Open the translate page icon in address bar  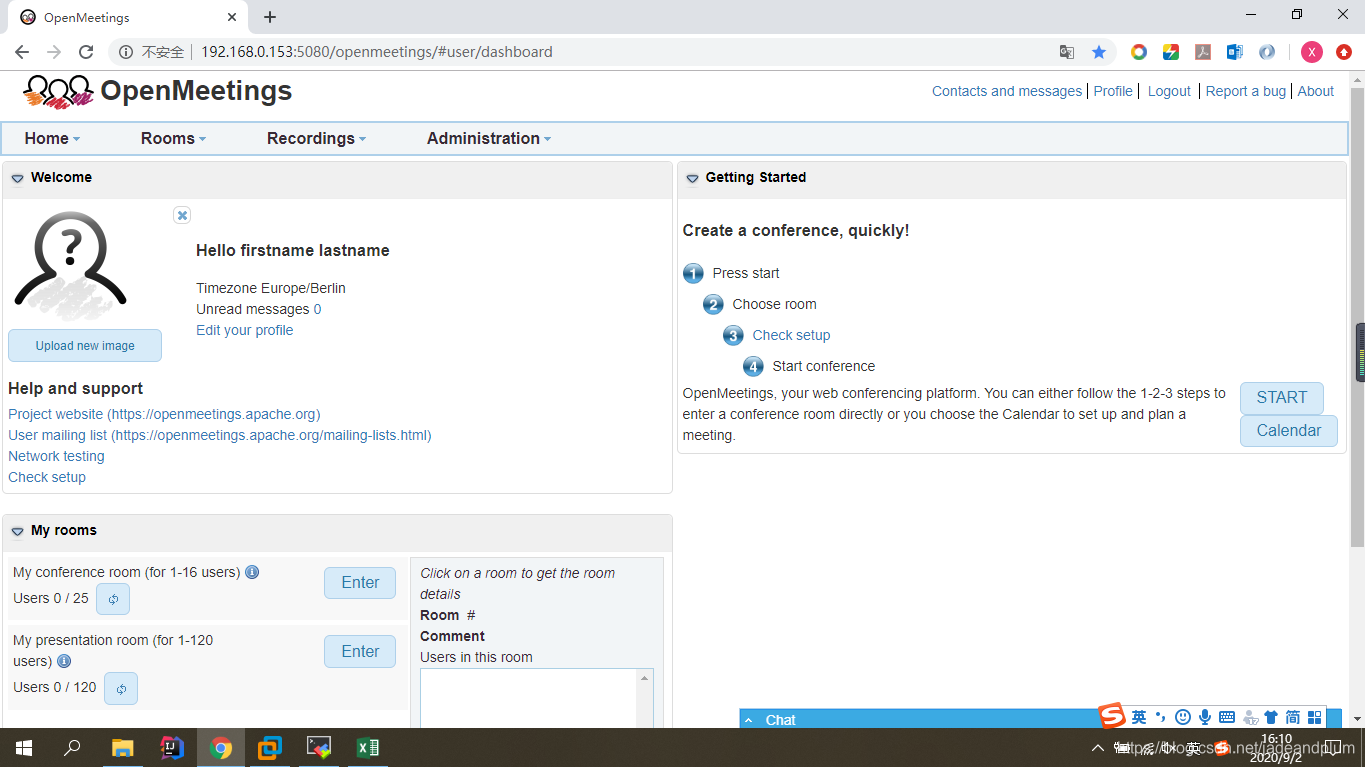[1067, 52]
